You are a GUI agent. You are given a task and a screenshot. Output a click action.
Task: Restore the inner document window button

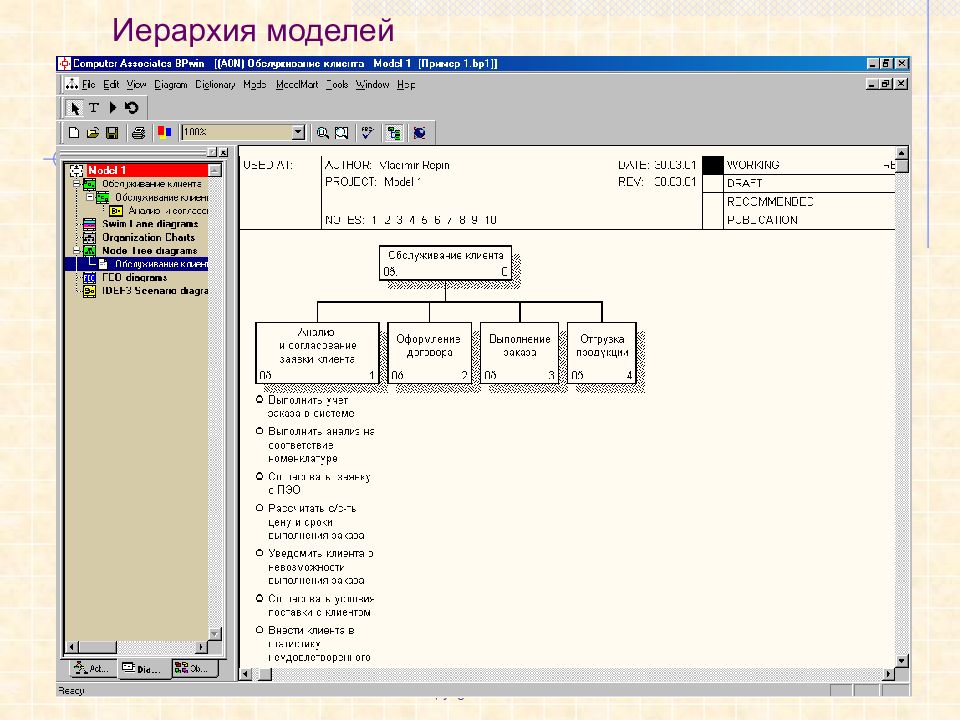click(x=886, y=84)
